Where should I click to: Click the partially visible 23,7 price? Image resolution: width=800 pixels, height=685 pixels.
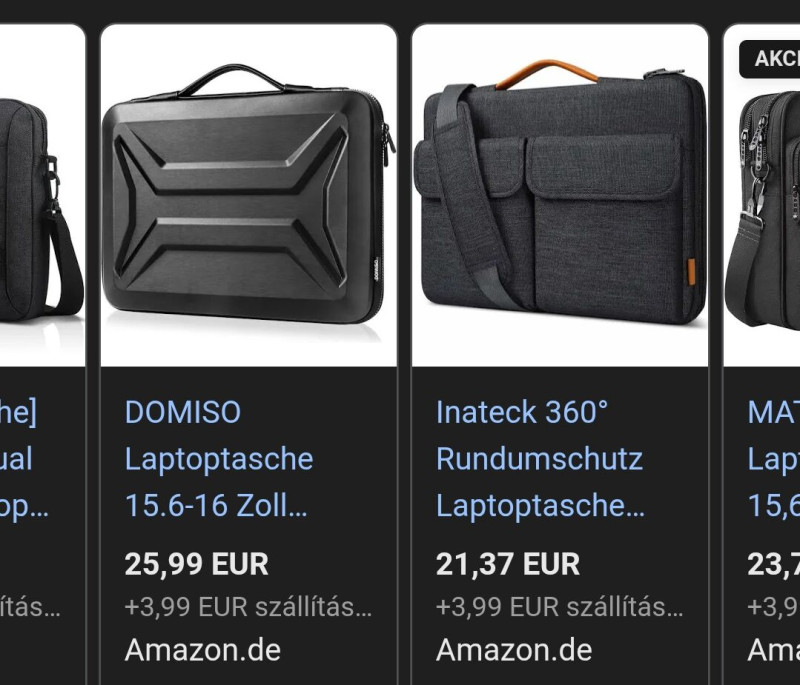[x=773, y=564]
